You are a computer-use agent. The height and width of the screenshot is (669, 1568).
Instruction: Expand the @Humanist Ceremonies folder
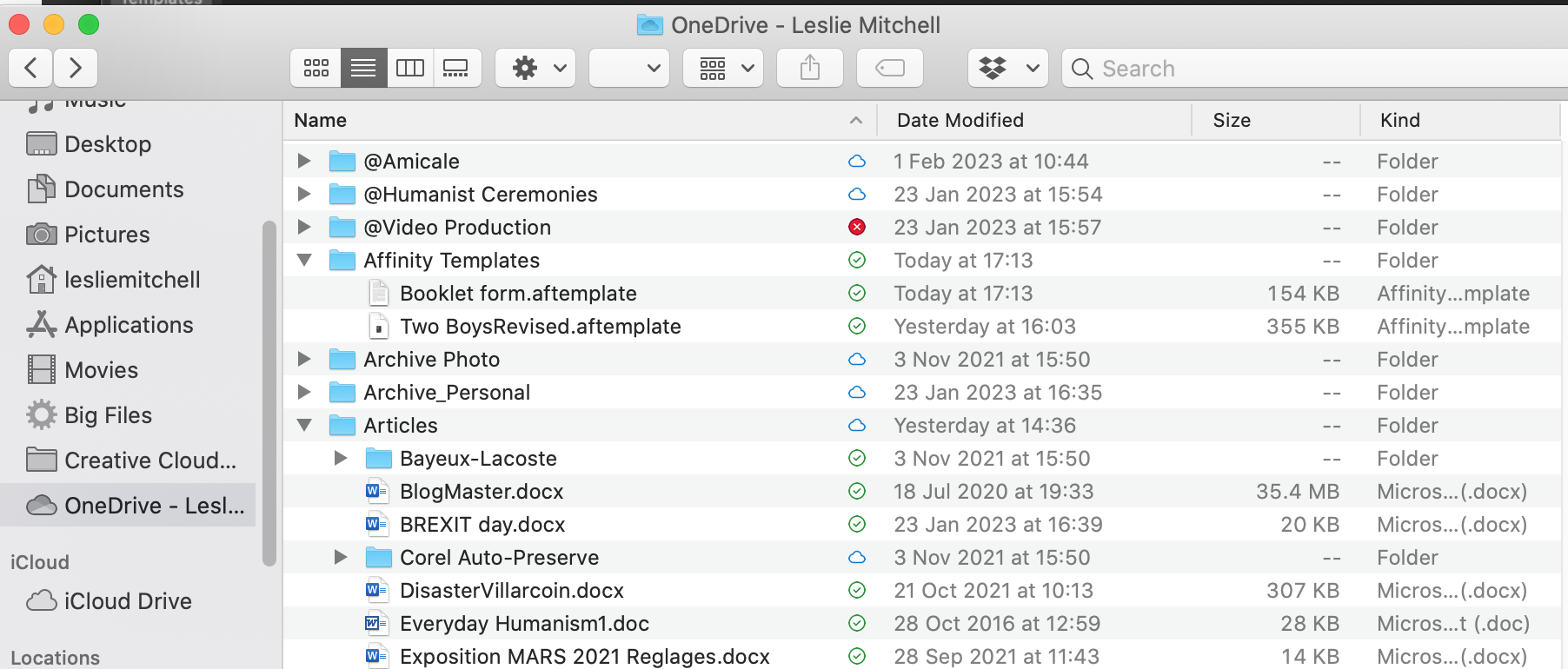click(x=304, y=194)
